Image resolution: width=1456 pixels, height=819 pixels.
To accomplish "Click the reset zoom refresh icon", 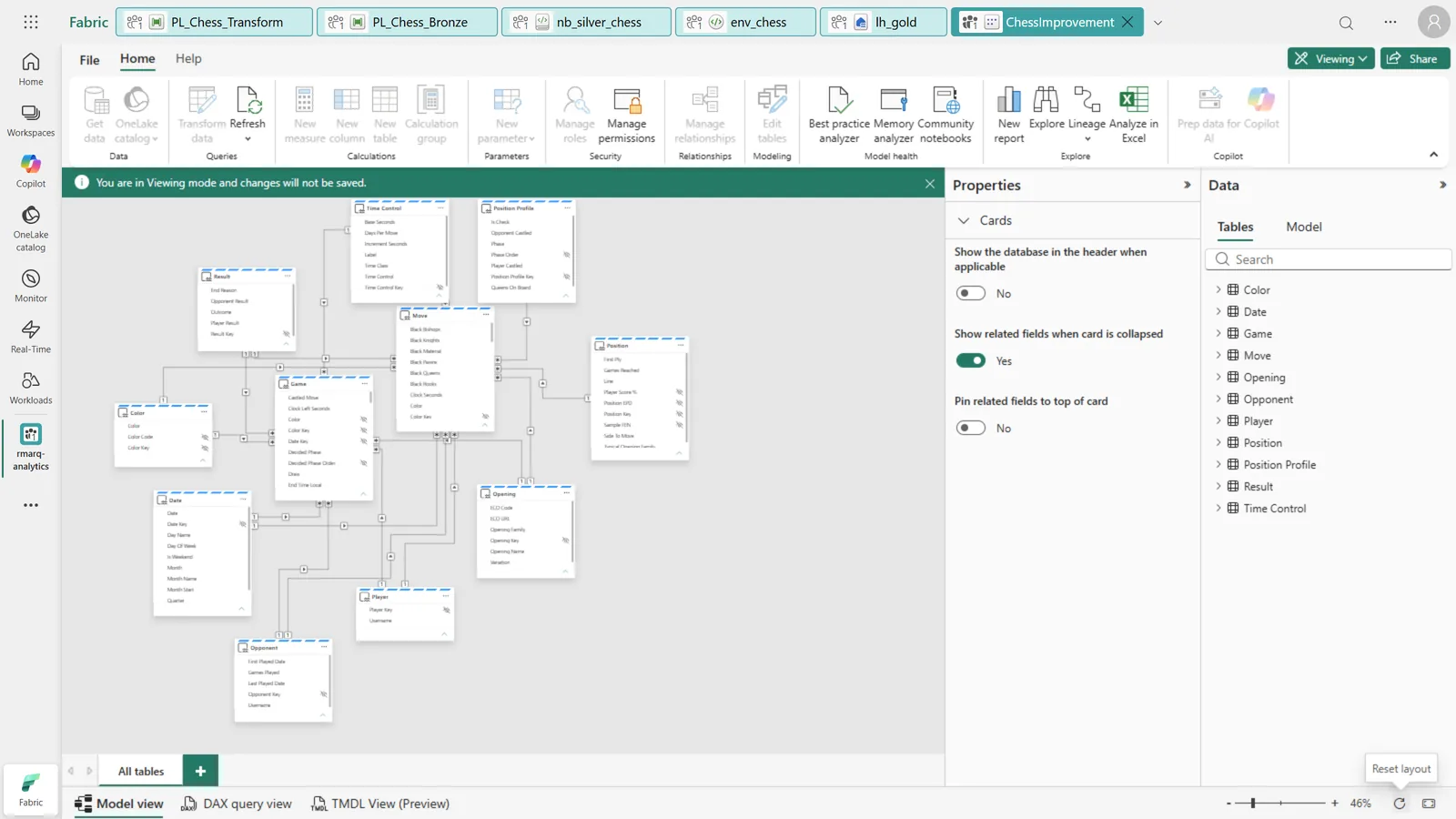I will coord(1400,804).
